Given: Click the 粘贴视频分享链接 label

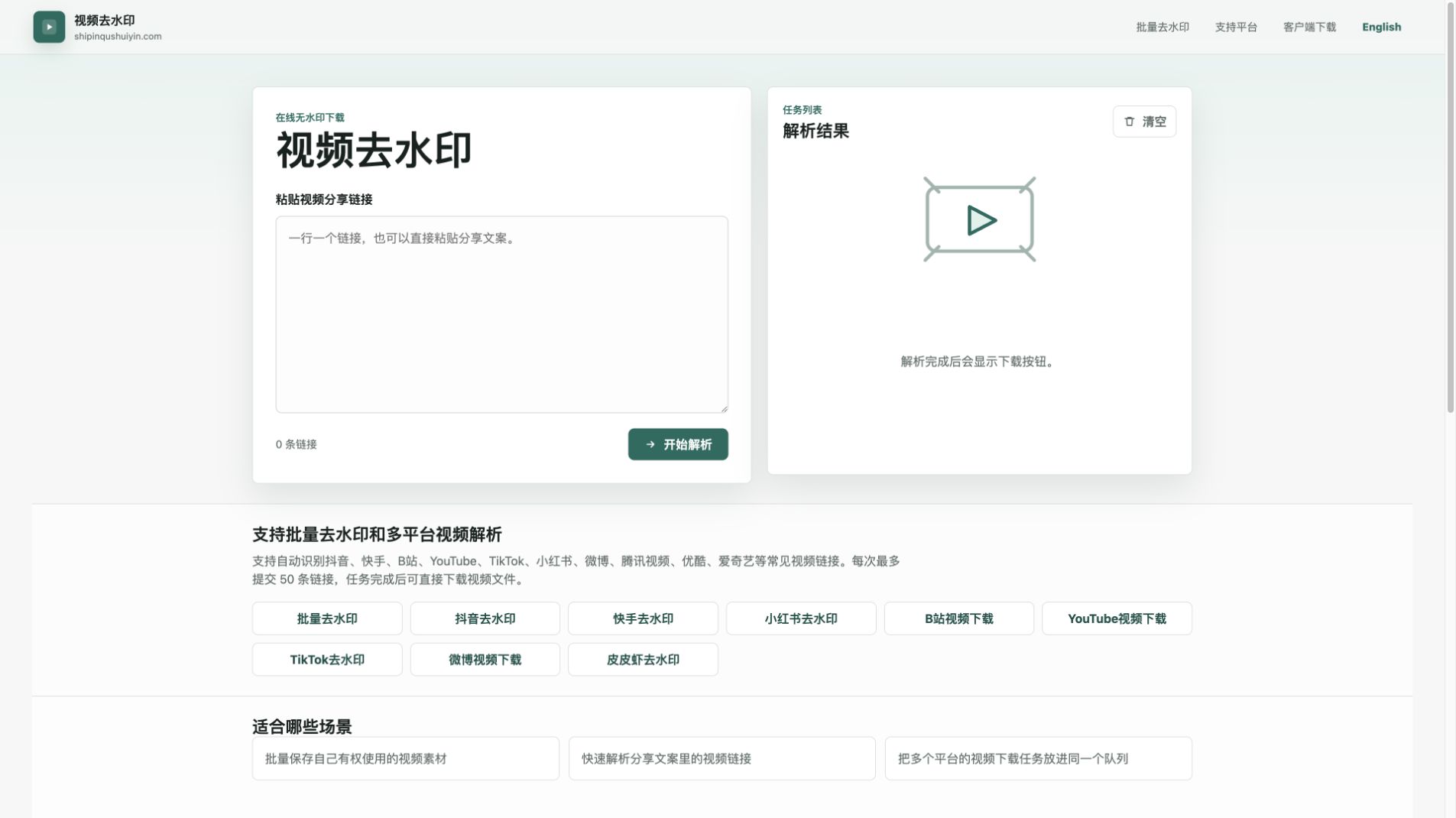Looking at the screenshot, I should pyautogui.click(x=324, y=200).
